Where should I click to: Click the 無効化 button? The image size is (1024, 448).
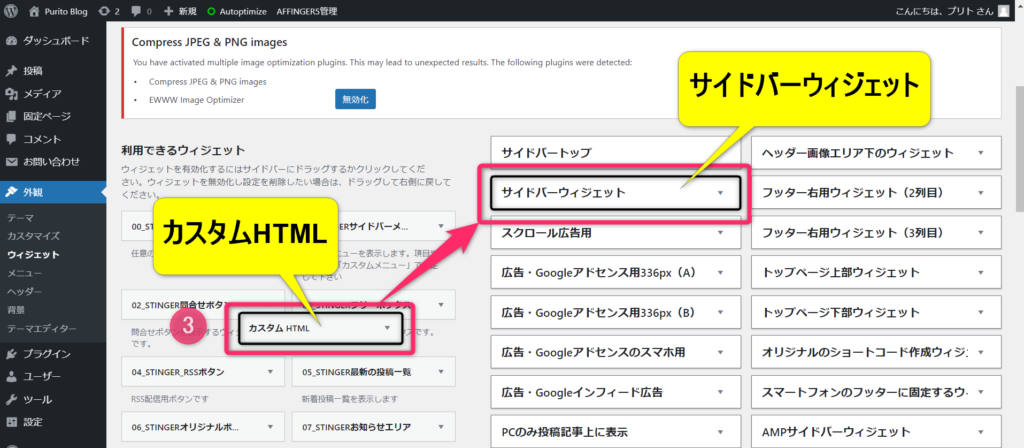[355, 99]
